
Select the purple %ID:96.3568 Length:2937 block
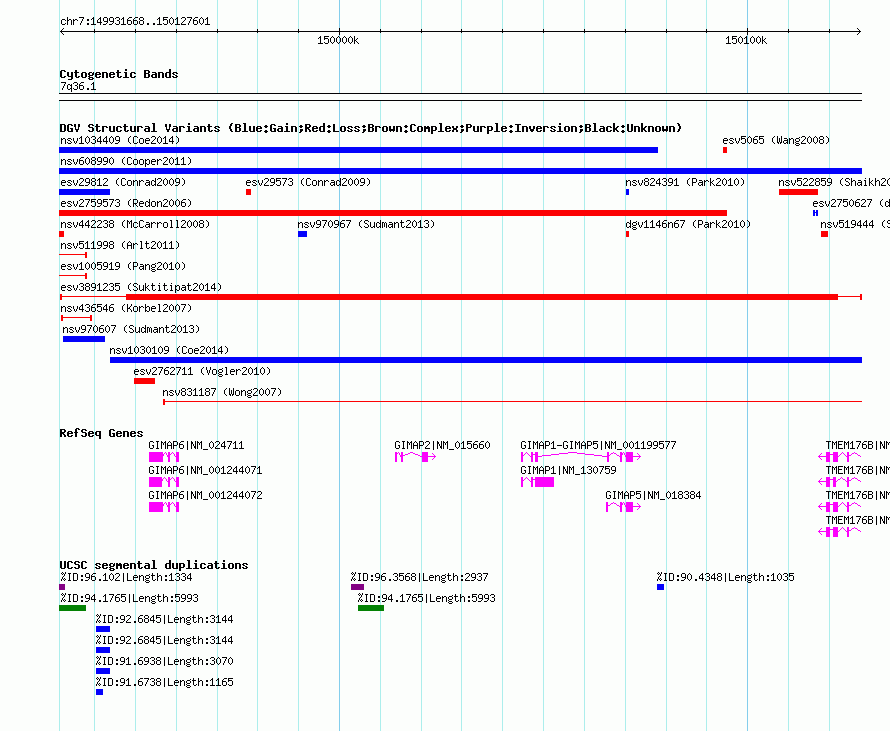click(x=357, y=587)
